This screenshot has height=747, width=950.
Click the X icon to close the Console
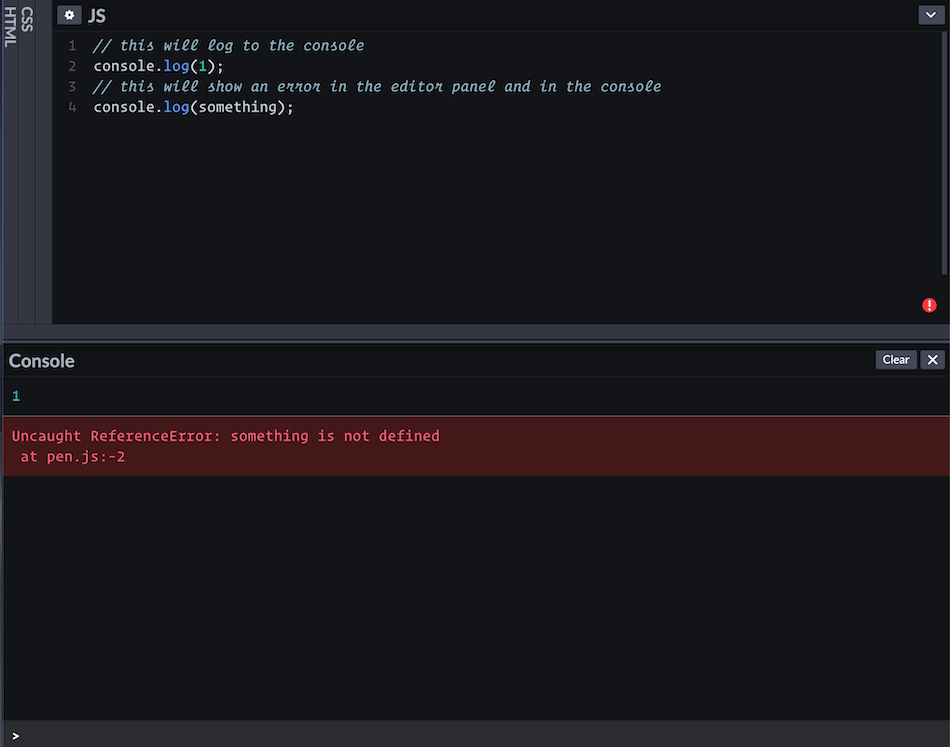[x=932, y=359]
